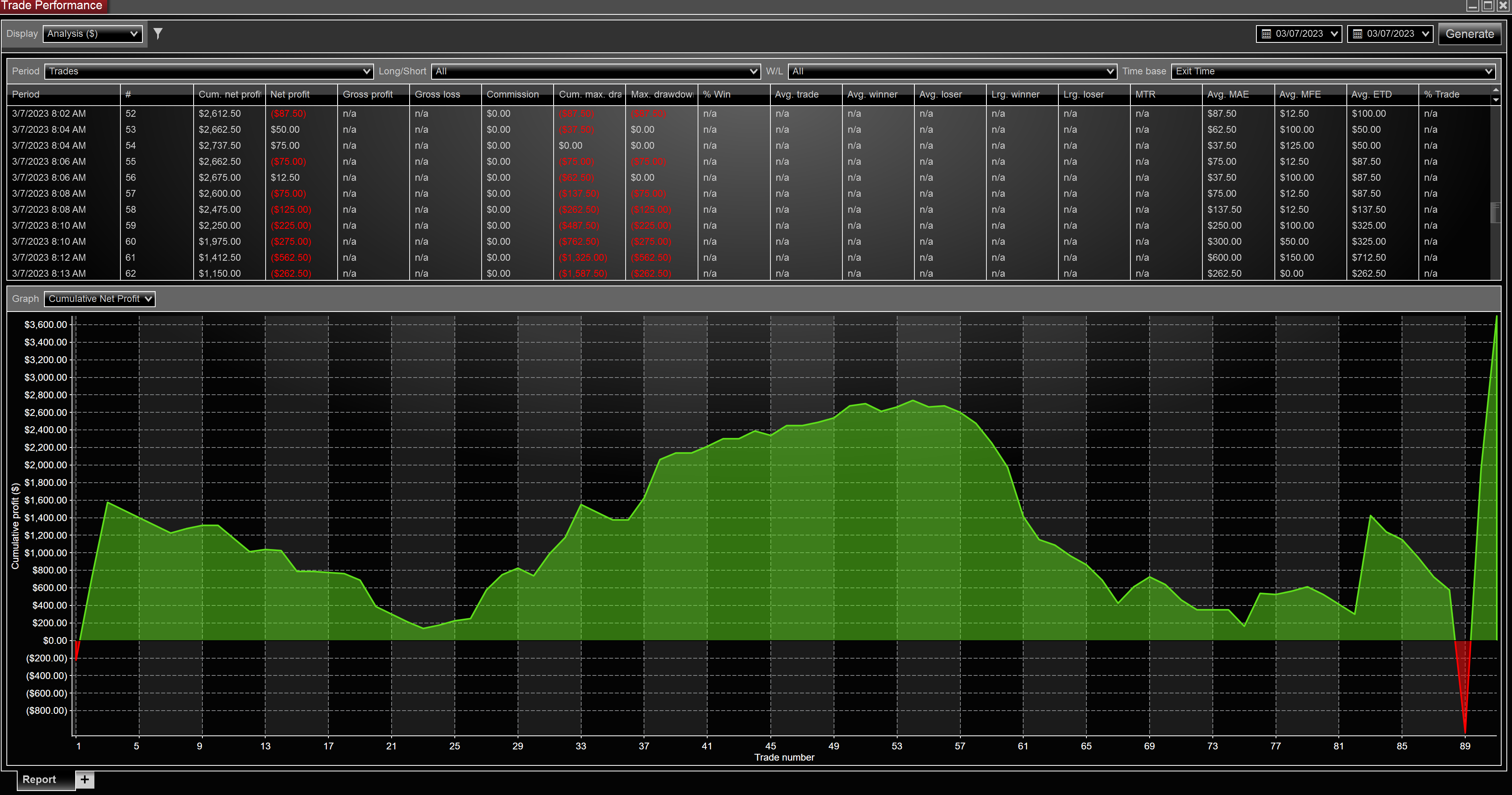This screenshot has width=1512, height=795.
Task: Click the Lrg. winner column header
Action: click(x=1022, y=94)
